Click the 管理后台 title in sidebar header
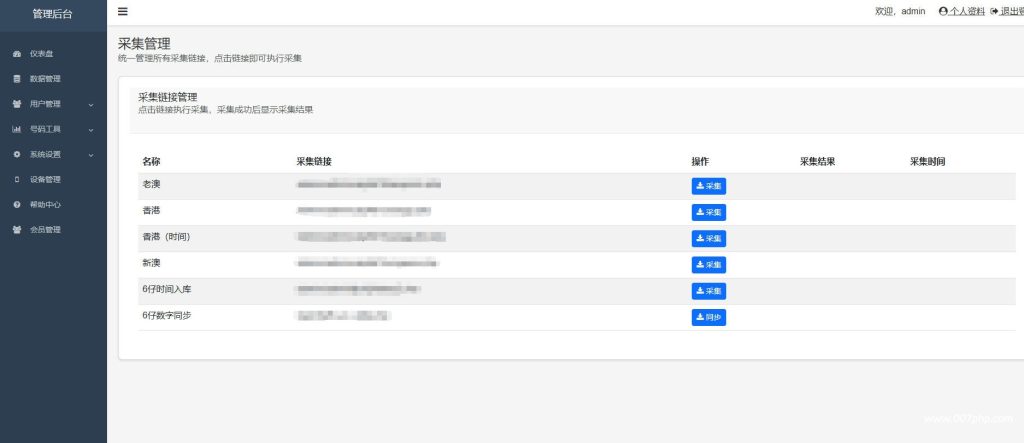This screenshot has height=443, width=1024. [x=53, y=14]
